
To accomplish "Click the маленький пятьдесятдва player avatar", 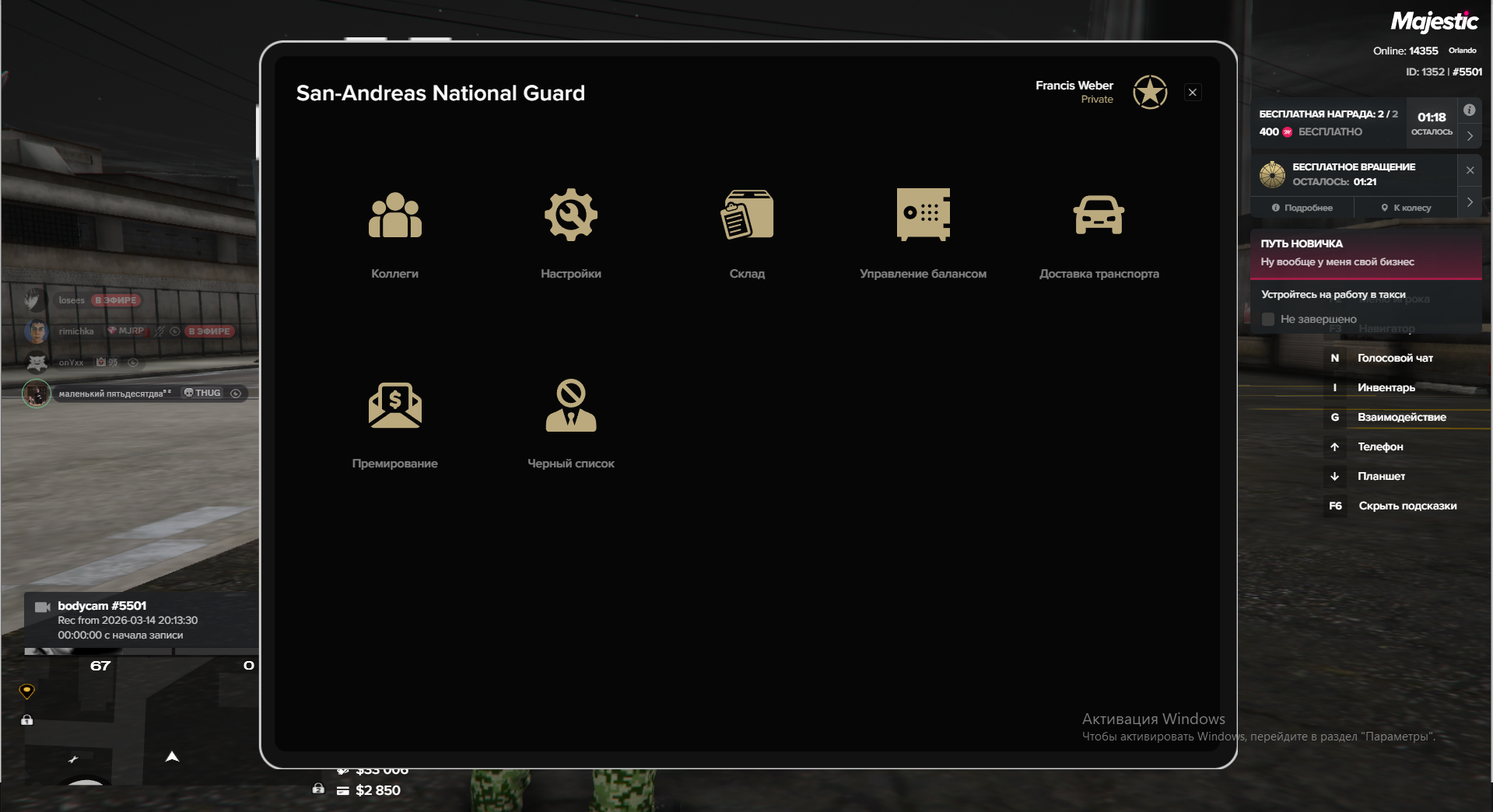I will point(36,394).
